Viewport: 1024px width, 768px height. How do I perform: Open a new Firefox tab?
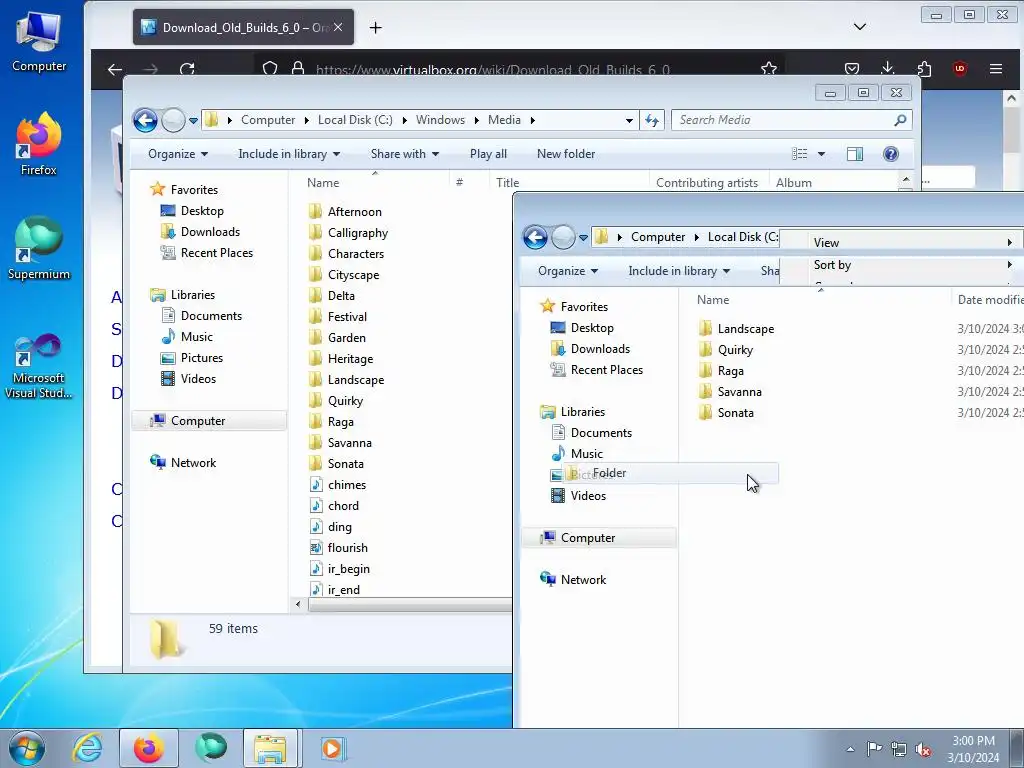click(376, 27)
